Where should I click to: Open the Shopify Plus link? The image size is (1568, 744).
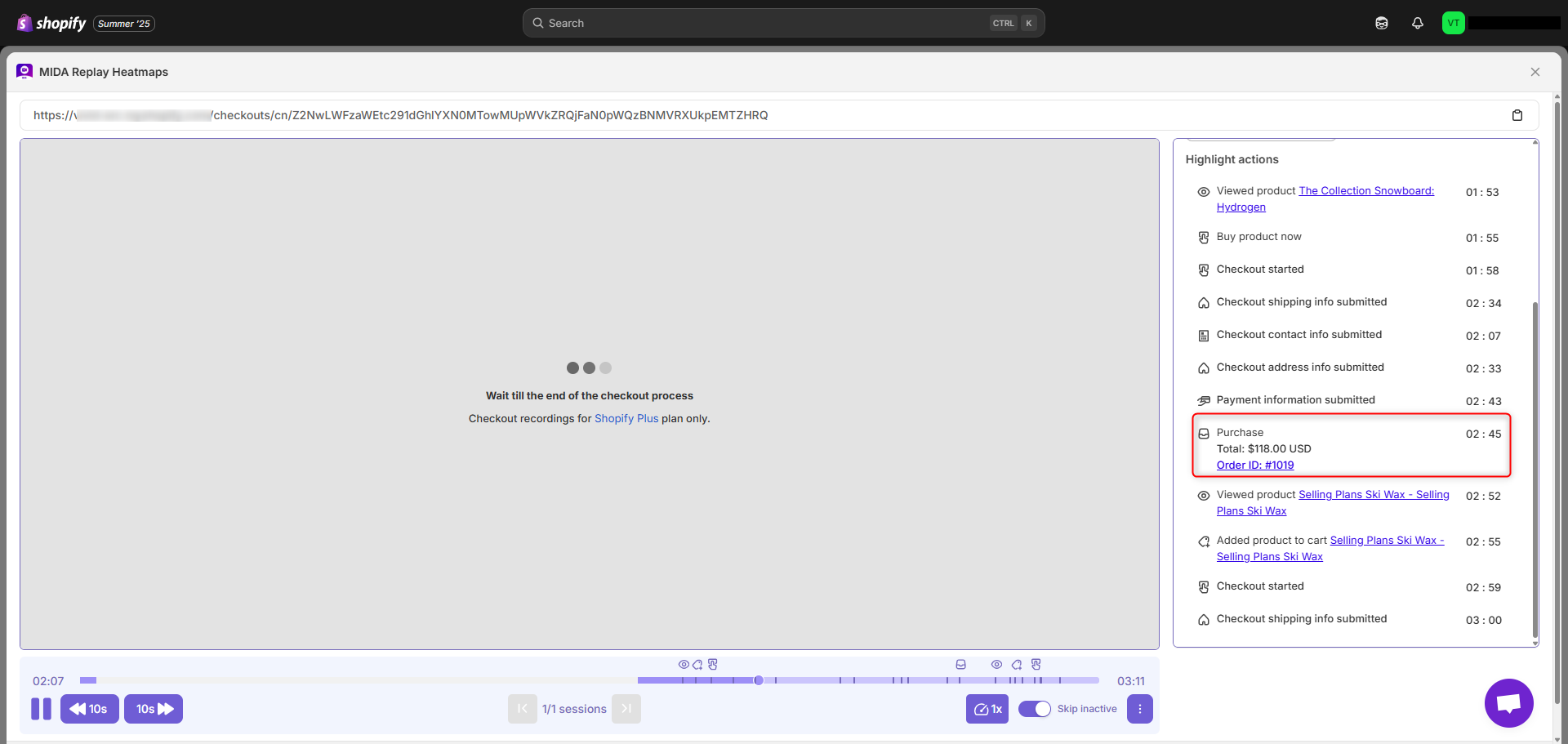point(626,418)
